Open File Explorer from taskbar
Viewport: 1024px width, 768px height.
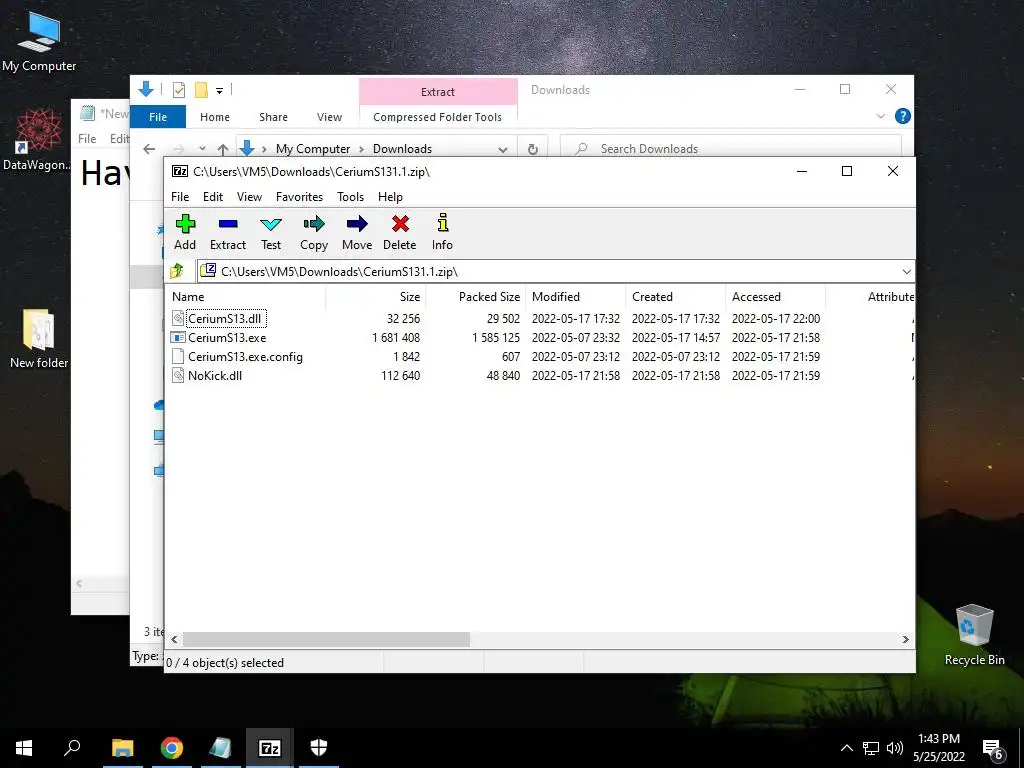[122, 748]
